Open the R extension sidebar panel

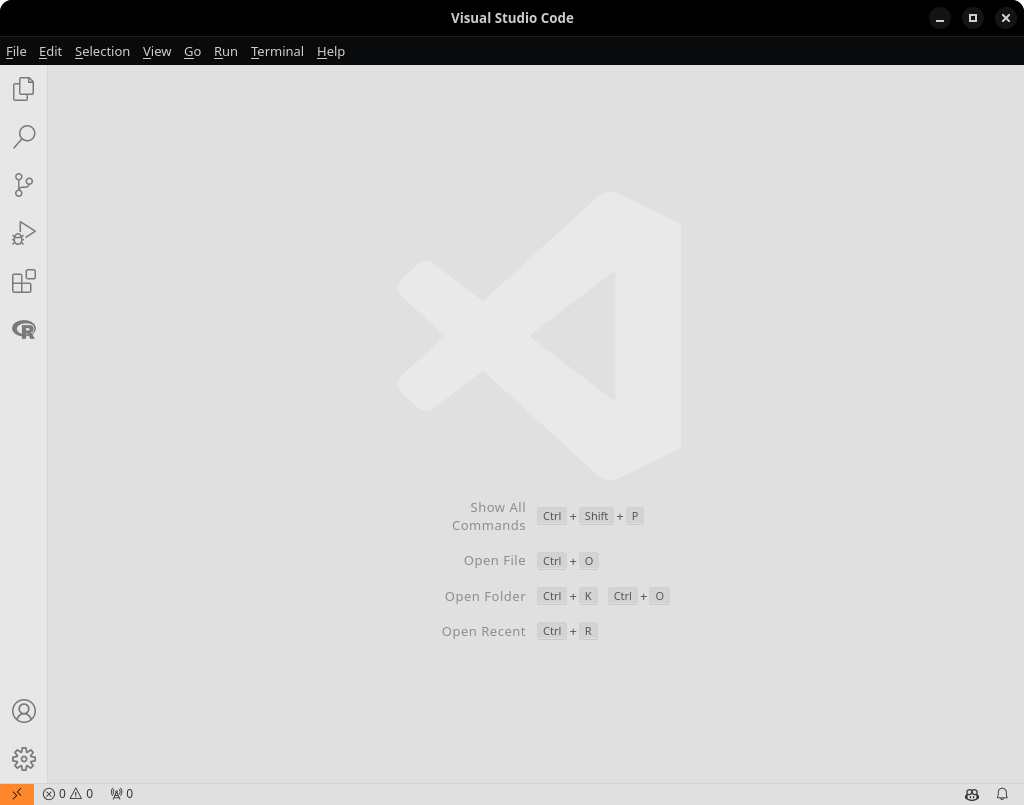pos(24,329)
